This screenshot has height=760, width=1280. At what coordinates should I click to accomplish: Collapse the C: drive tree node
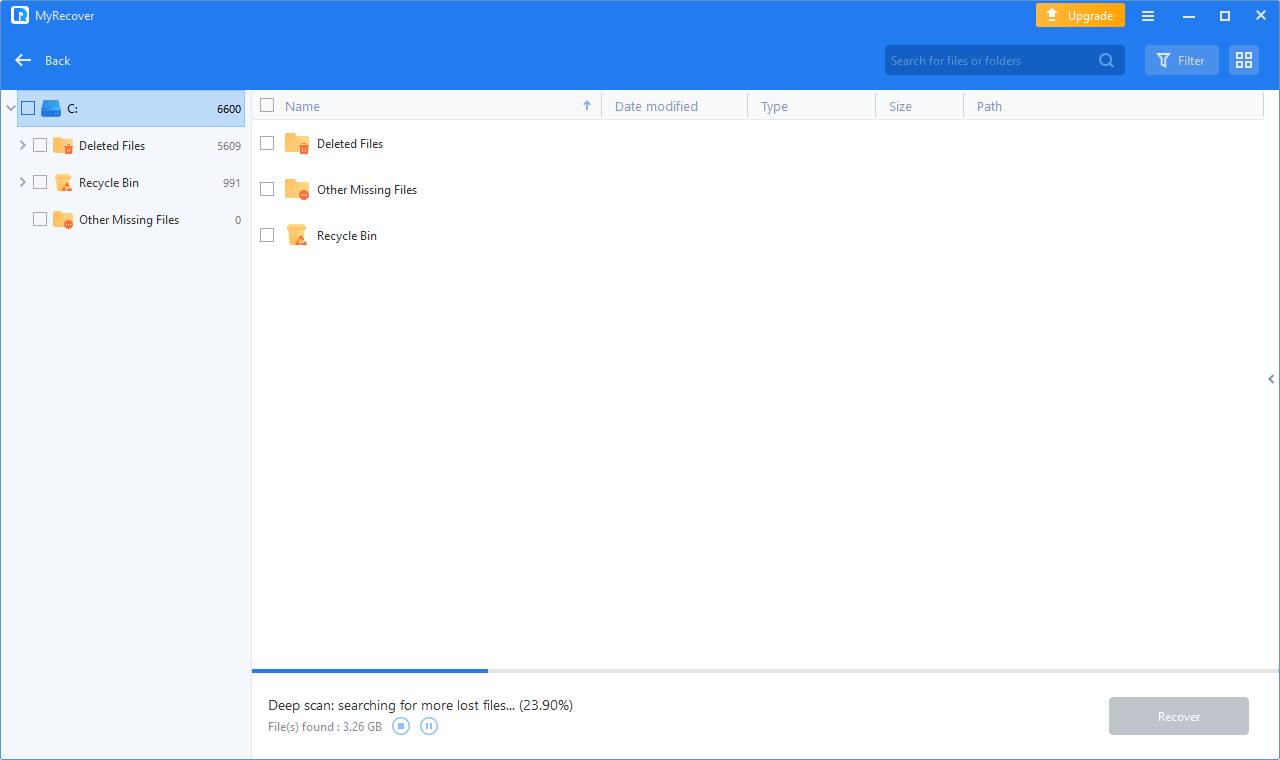[10, 108]
